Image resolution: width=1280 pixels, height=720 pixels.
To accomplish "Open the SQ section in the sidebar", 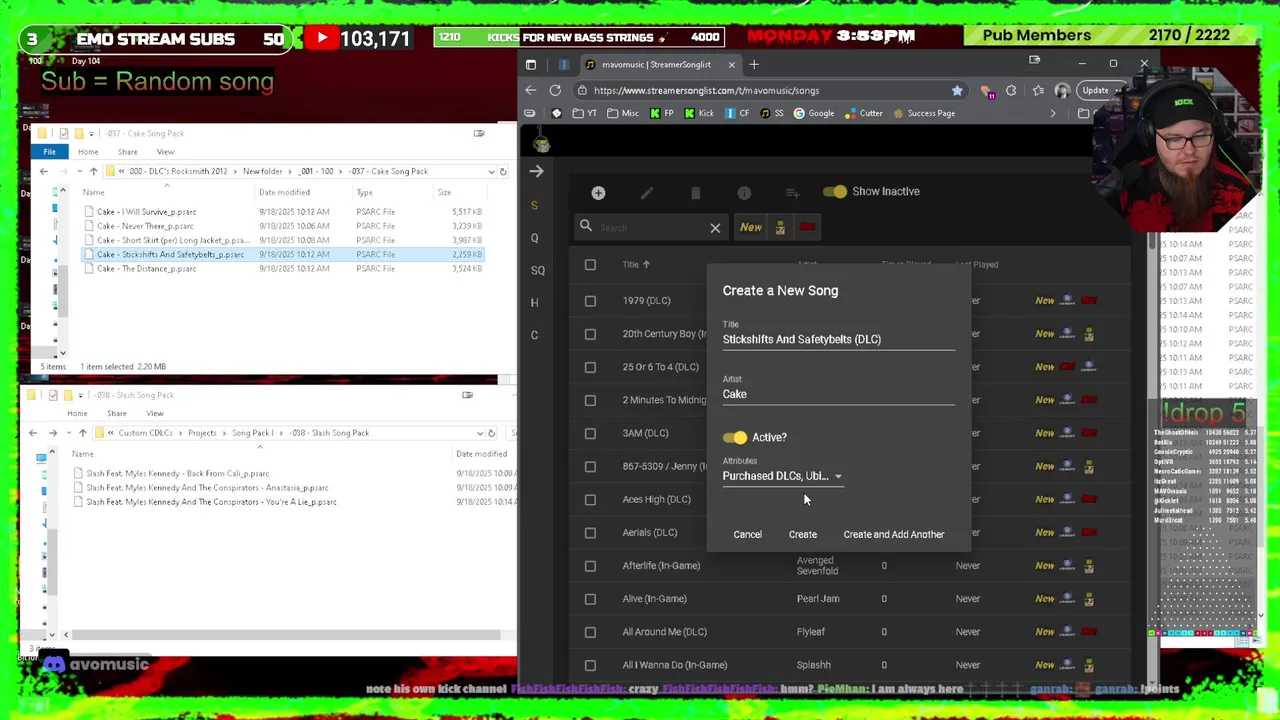I will [x=537, y=270].
